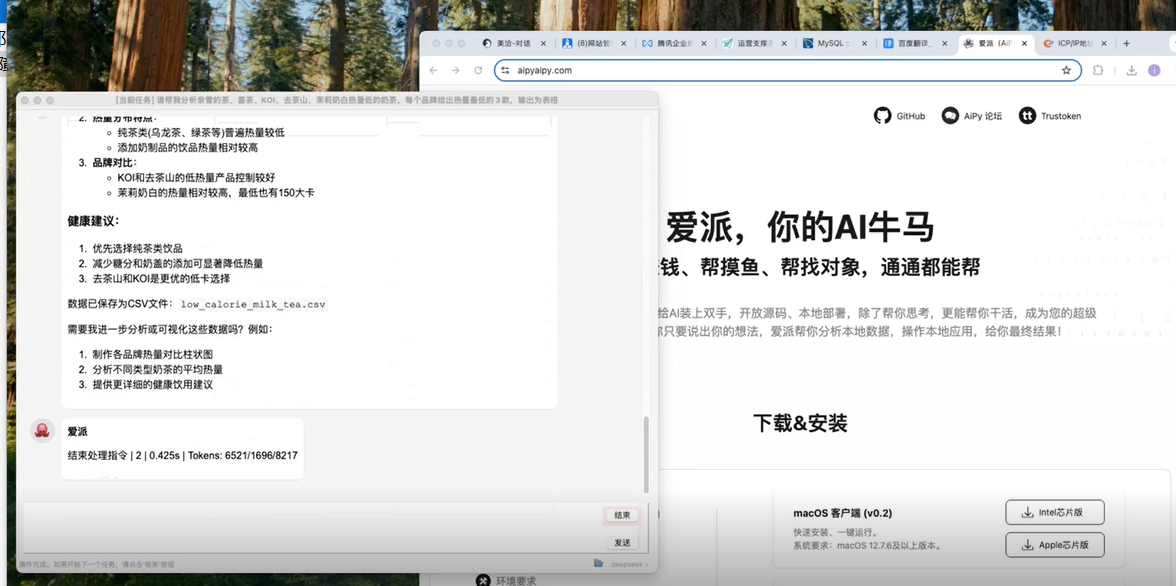The height and width of the screenshot is (586, 1176).
Task: Open the Trustoken link
Action: [x=1050, y=116]
